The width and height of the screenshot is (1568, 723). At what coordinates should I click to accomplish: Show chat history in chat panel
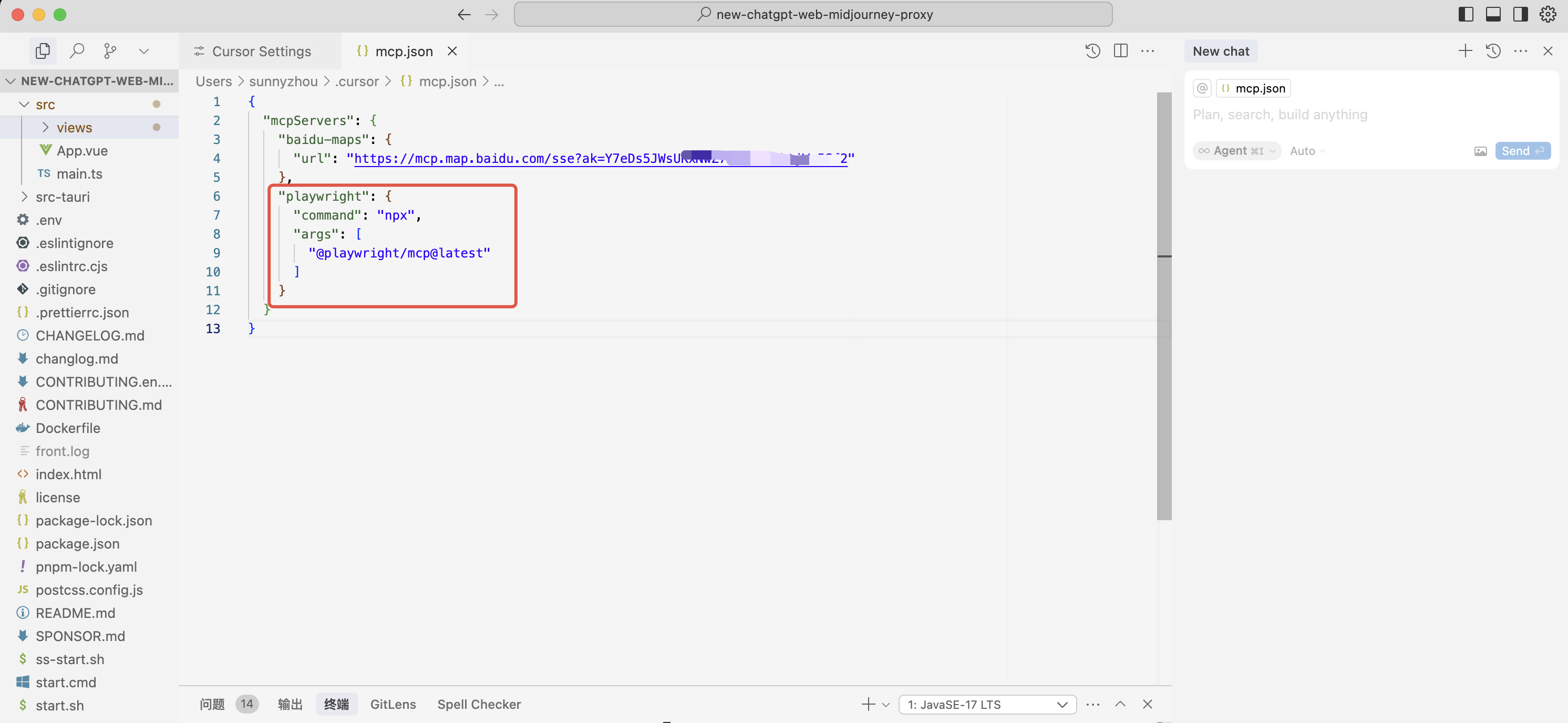point(1493,51)
